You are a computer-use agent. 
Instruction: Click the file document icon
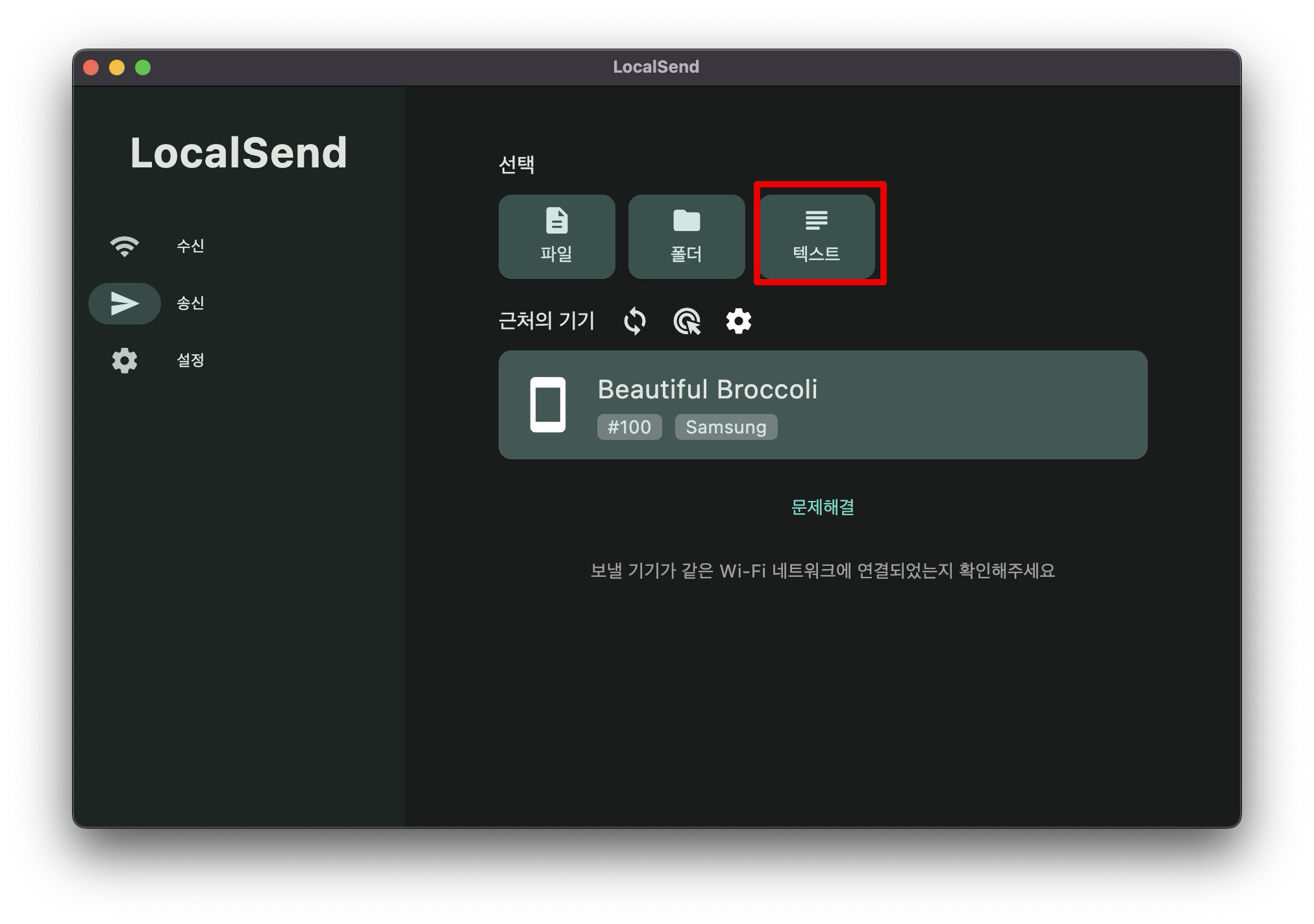pos(556,221)
